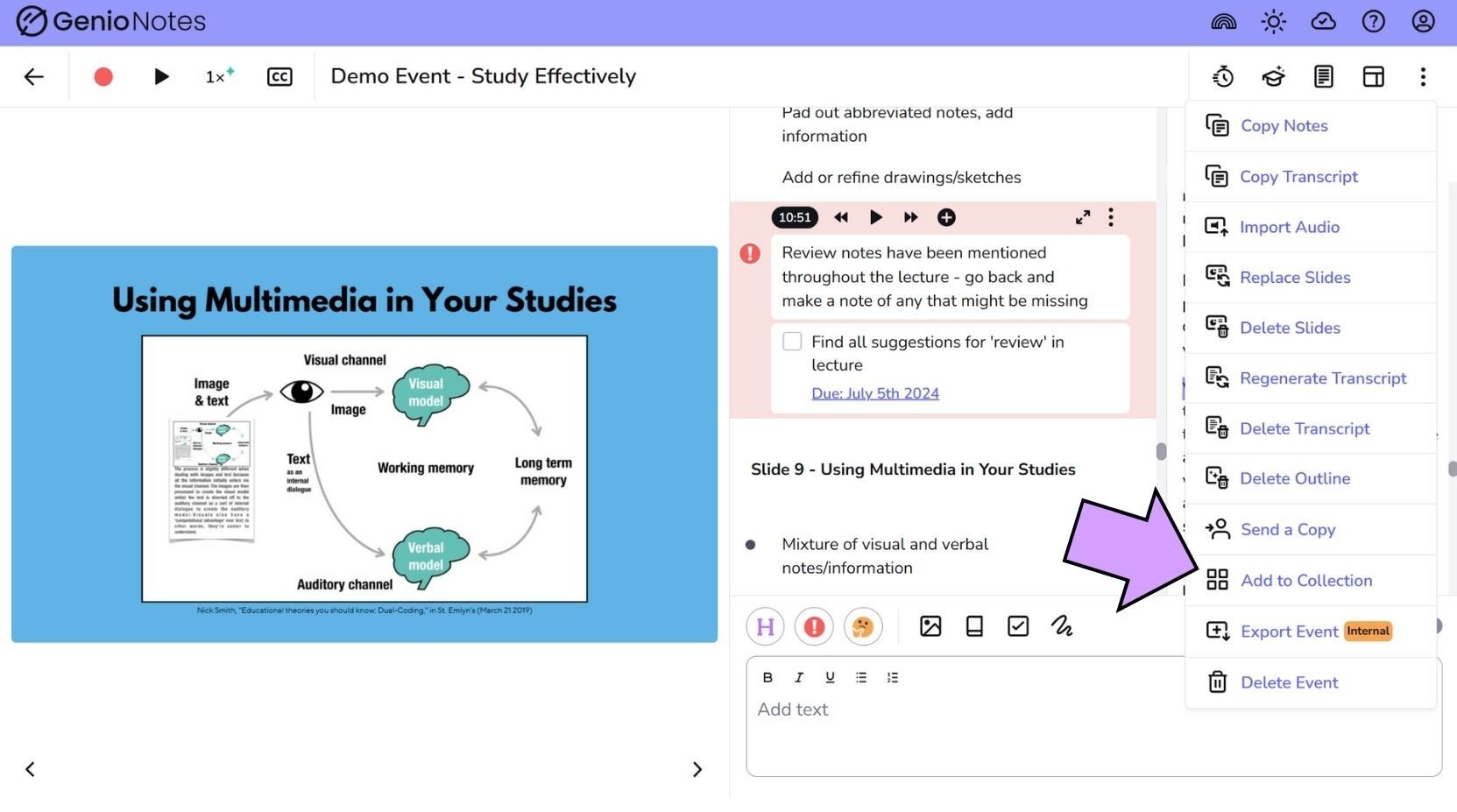The image size is (1457, 812).
Task: Click the cloud sync status icon
Action: [x=1323, y=21]
